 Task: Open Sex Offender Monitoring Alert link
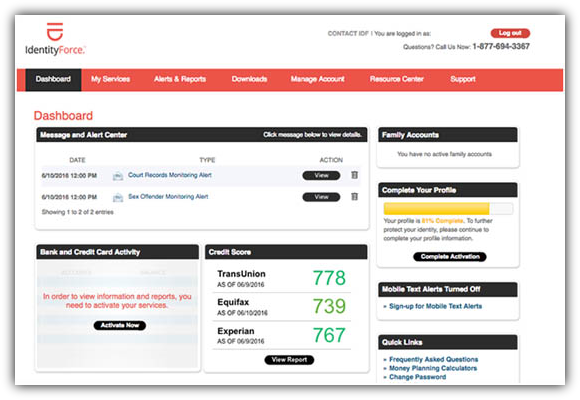click(168, 196)
